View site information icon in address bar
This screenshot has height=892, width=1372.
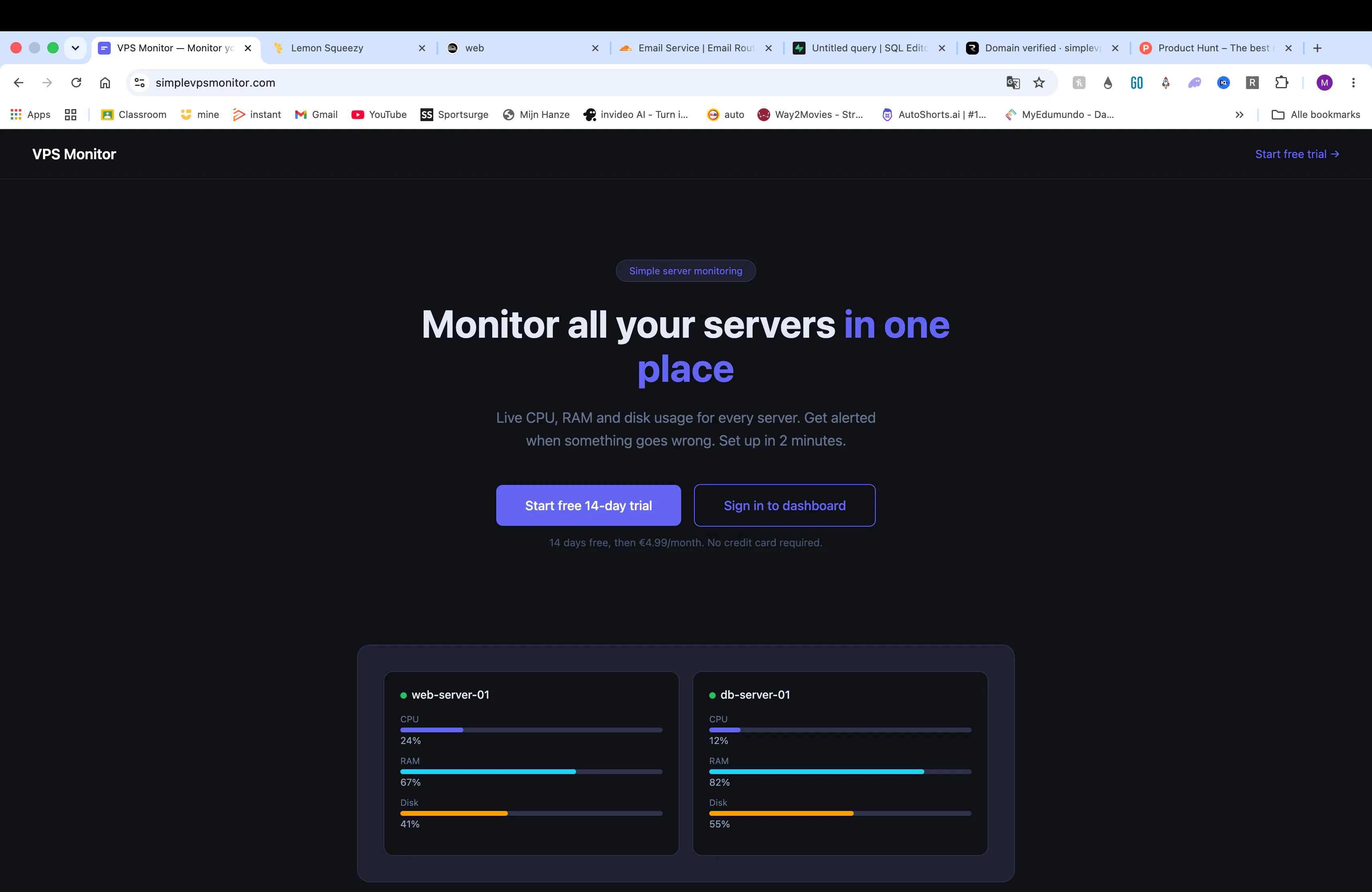tap(140, 82)
